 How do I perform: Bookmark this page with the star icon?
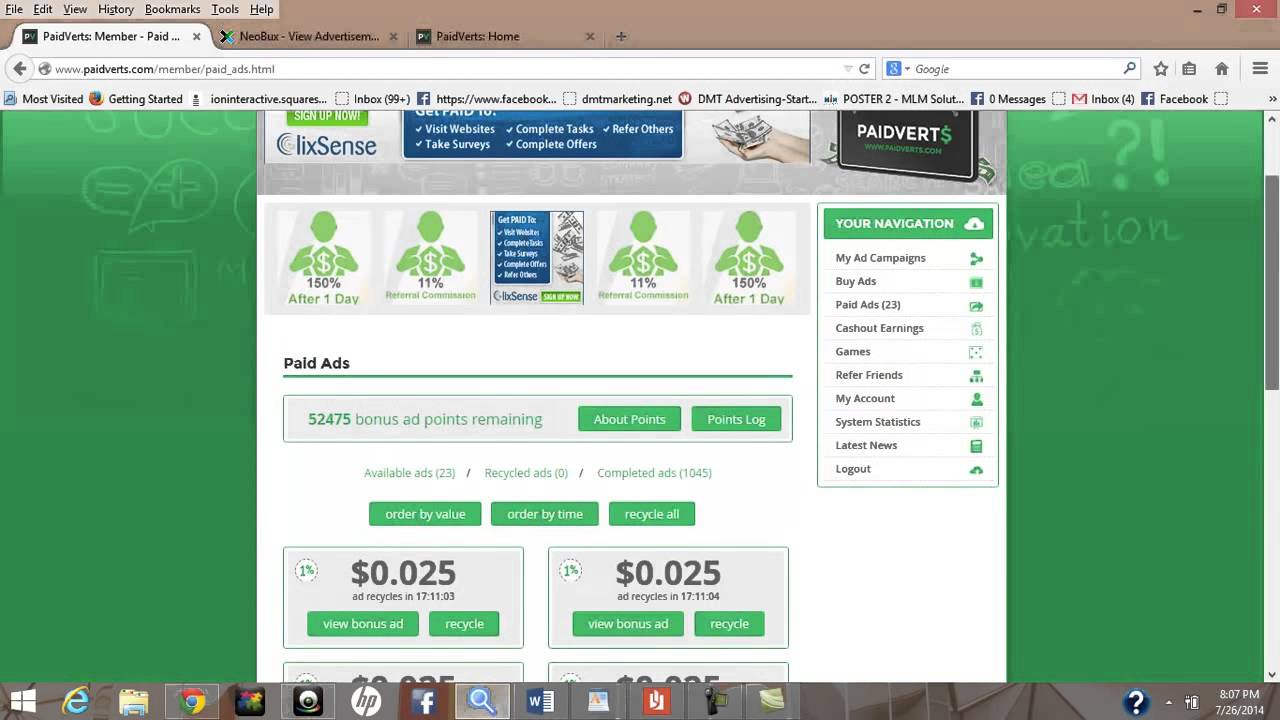tap(1161, 69)
